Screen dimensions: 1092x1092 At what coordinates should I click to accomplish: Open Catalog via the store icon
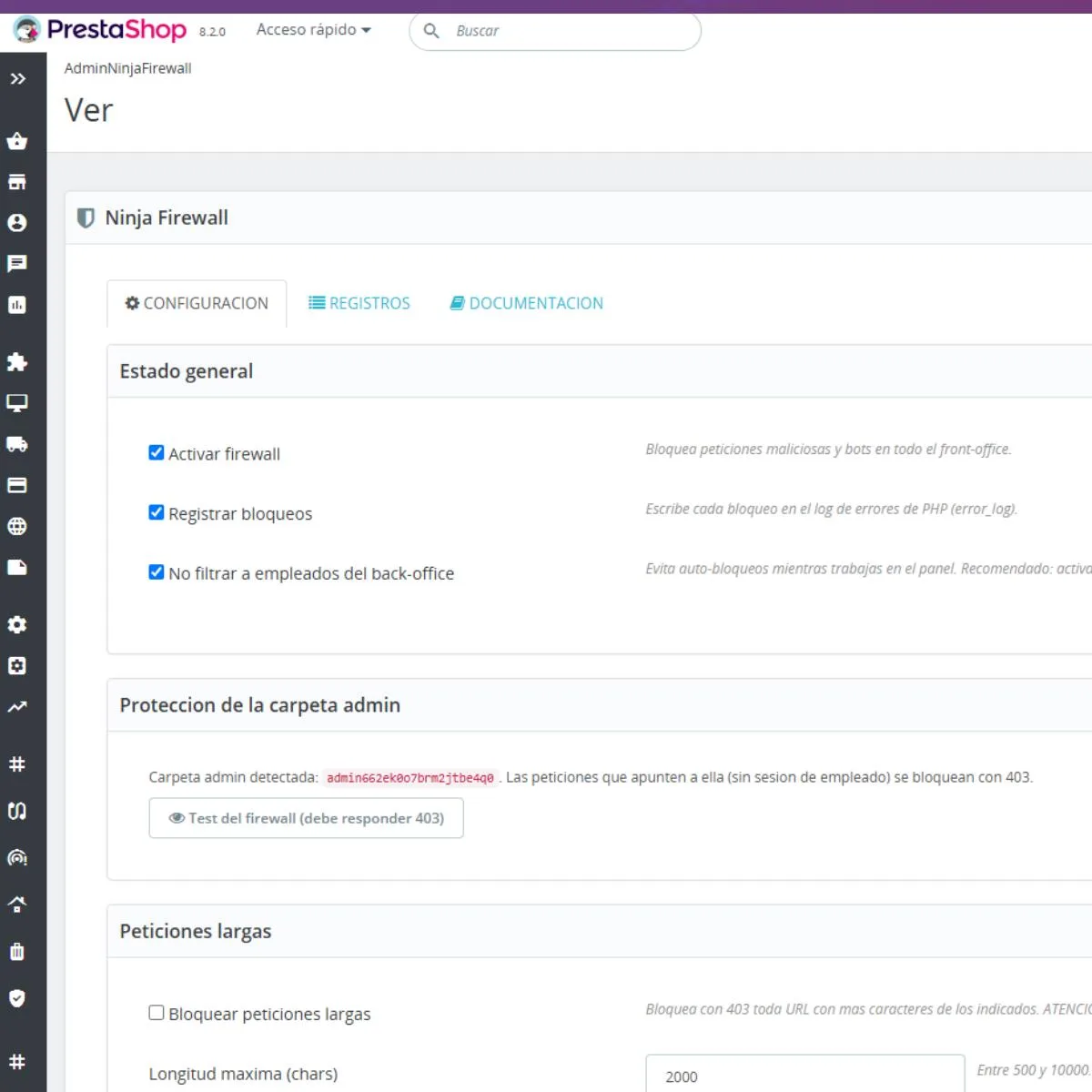click(x=17, y=182)
